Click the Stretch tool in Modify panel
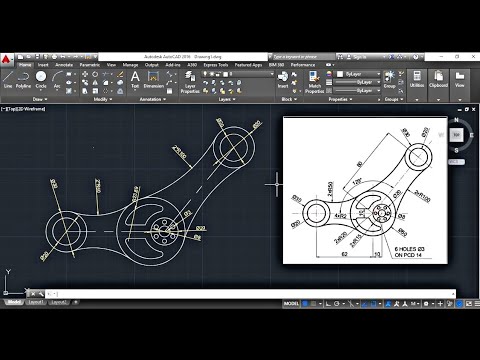Image resolution: width=480 pixels, height=360 pixels. tap(85, 91)
